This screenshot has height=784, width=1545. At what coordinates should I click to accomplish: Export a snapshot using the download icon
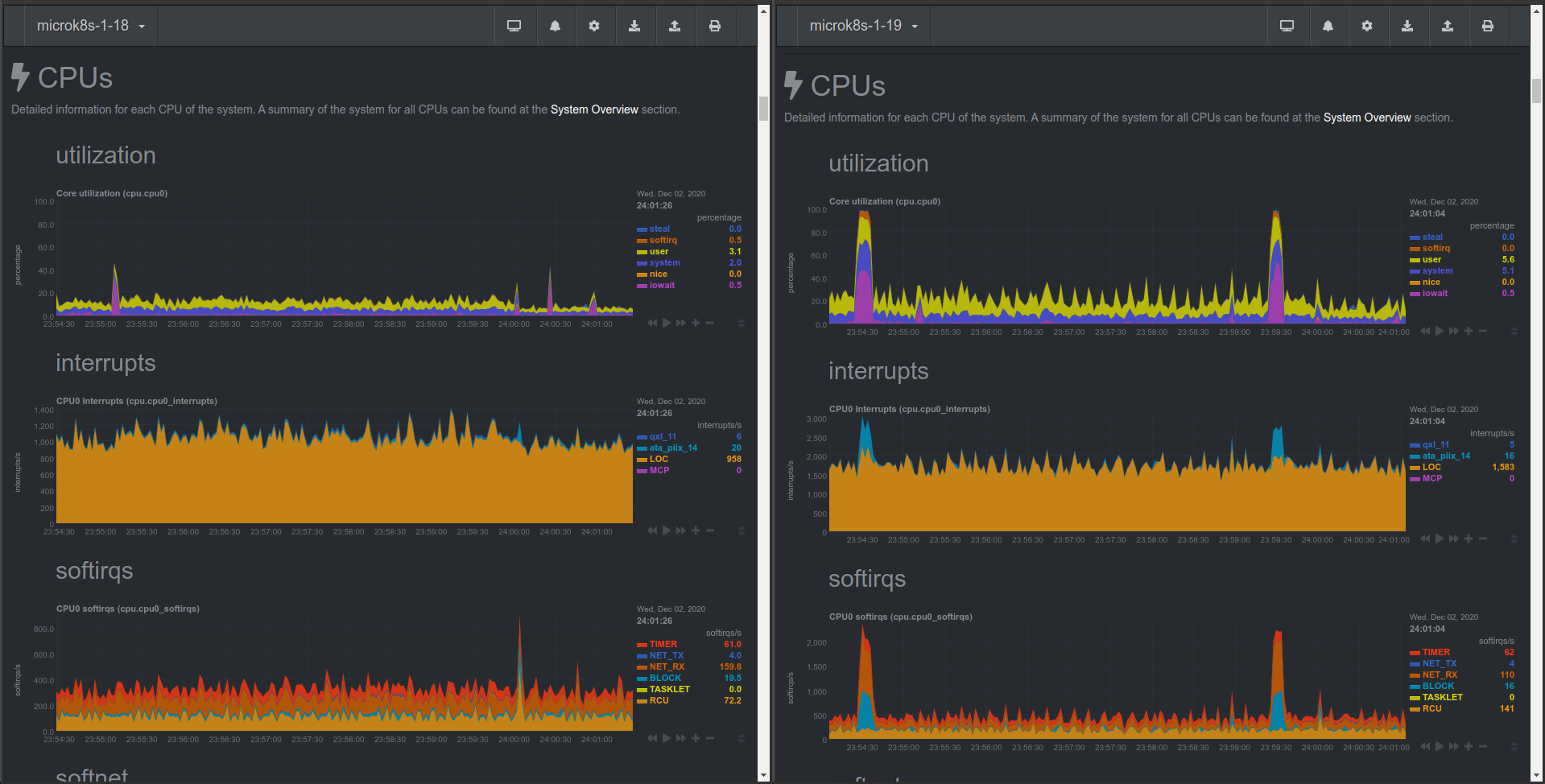pyautogui.click(x=636, y=26)
